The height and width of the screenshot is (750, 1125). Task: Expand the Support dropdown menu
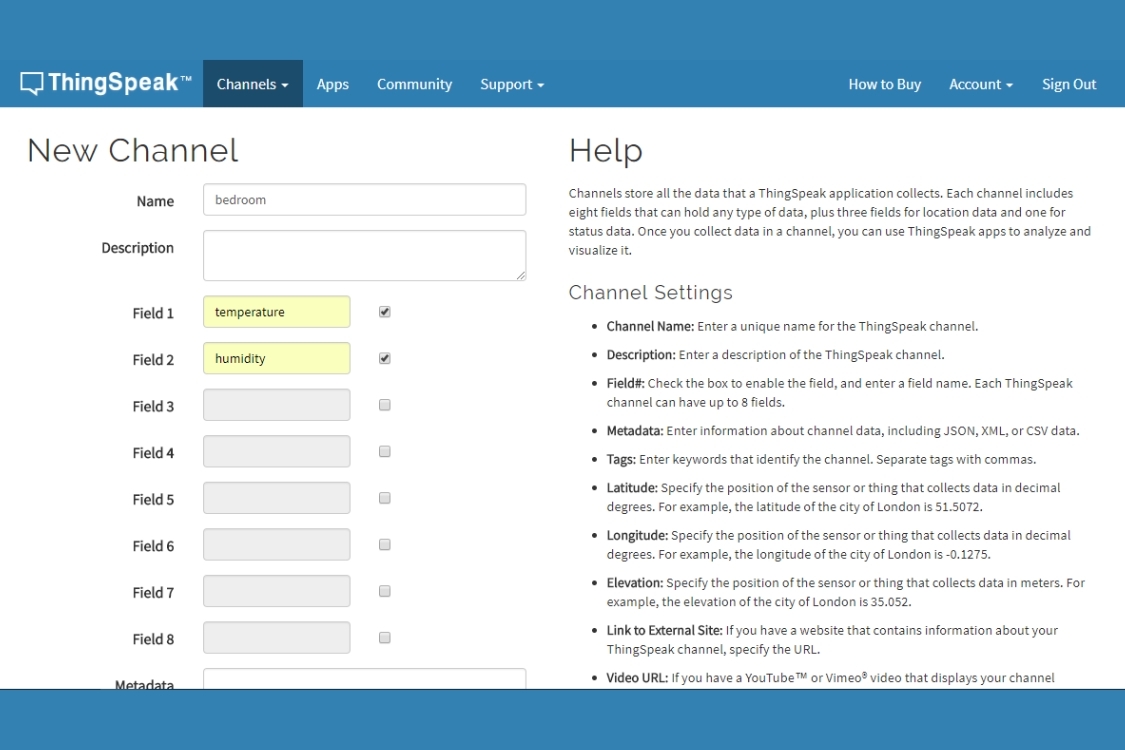(512, 84)
